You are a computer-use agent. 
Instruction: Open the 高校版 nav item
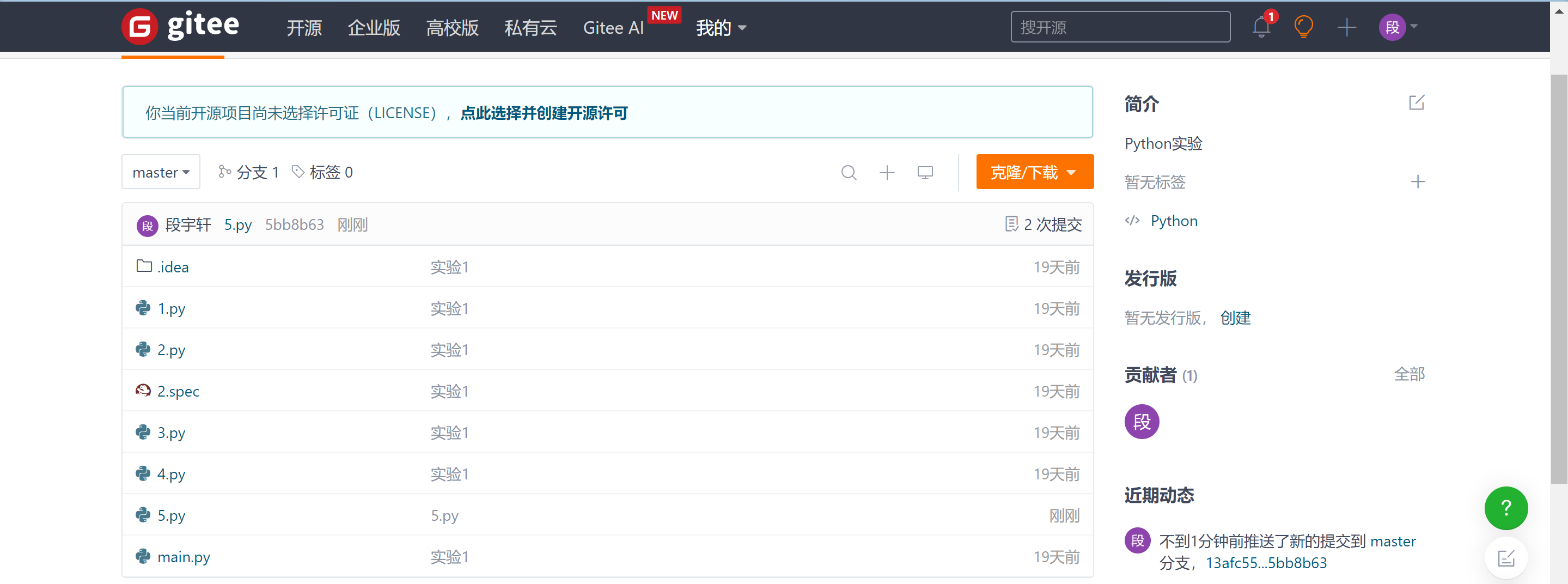pos(452,28)
